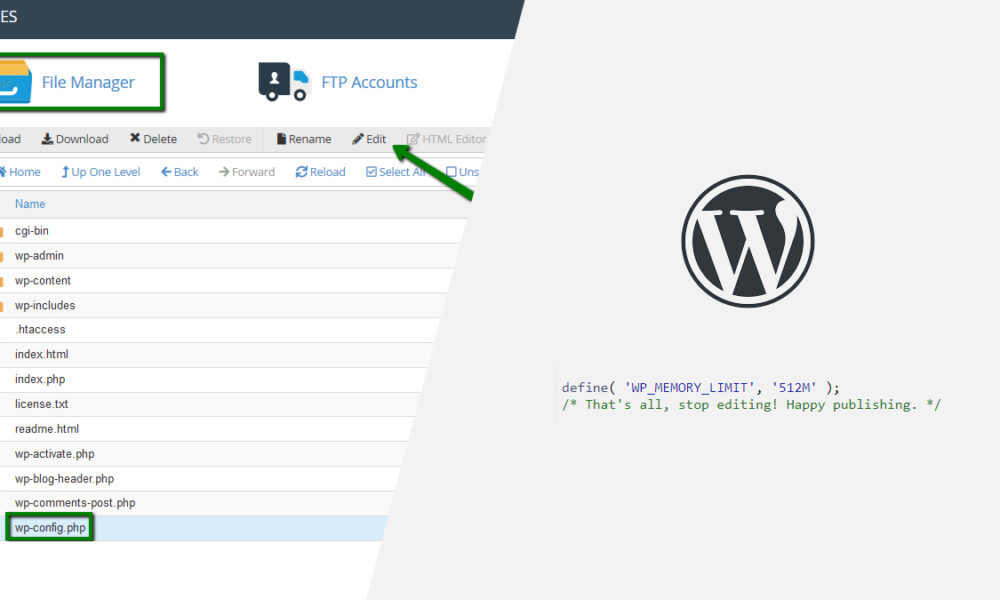
Task: Click the Download toolbar icon
Action: [x=47, y=138]
